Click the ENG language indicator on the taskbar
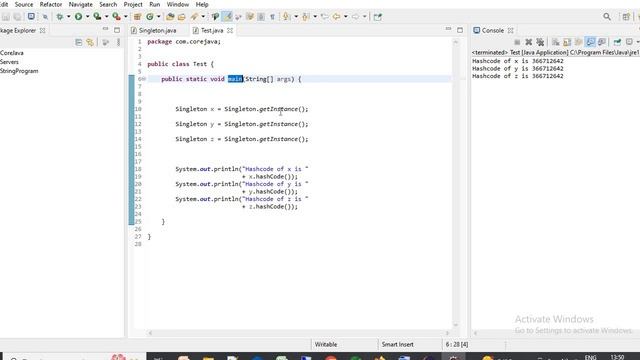Screen dimensions: 640x360 click(591, 357)
